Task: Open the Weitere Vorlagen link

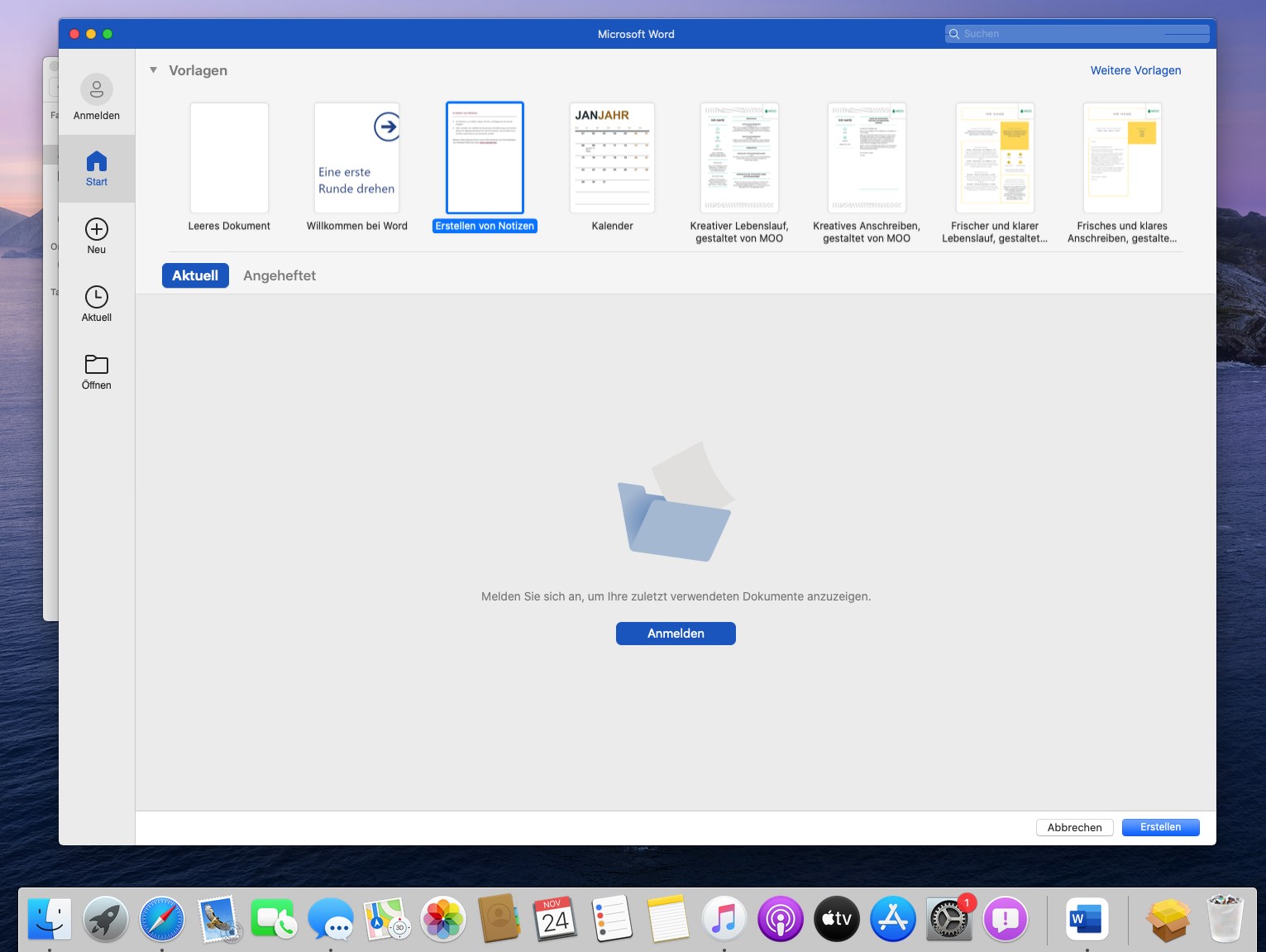Action: 1135,70
